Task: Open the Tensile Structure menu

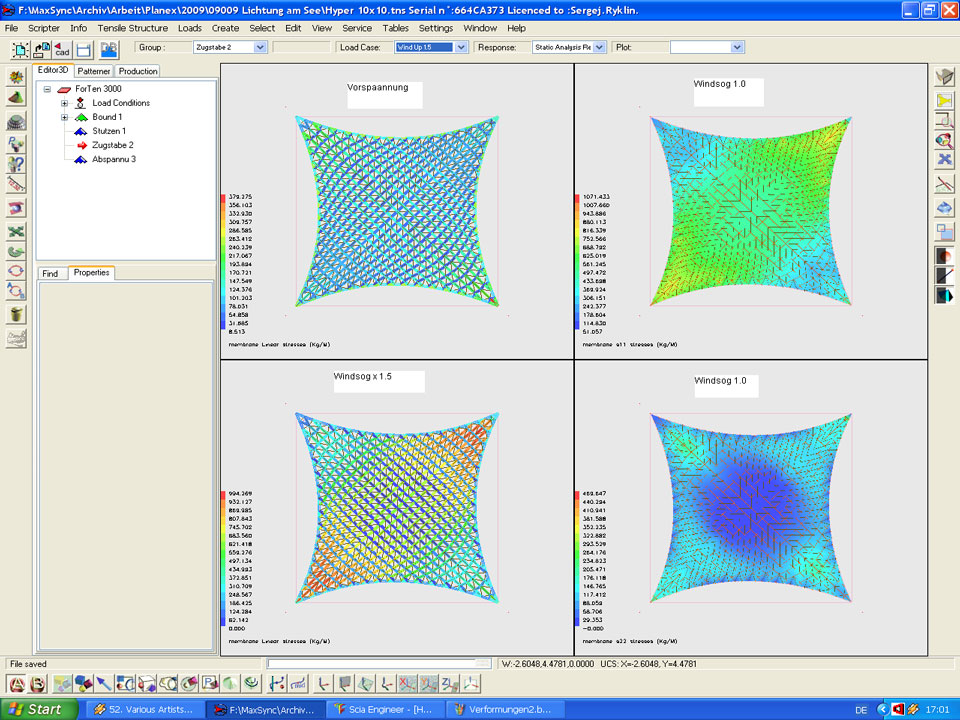Action: pyautogui.click(x=133, y=28)
